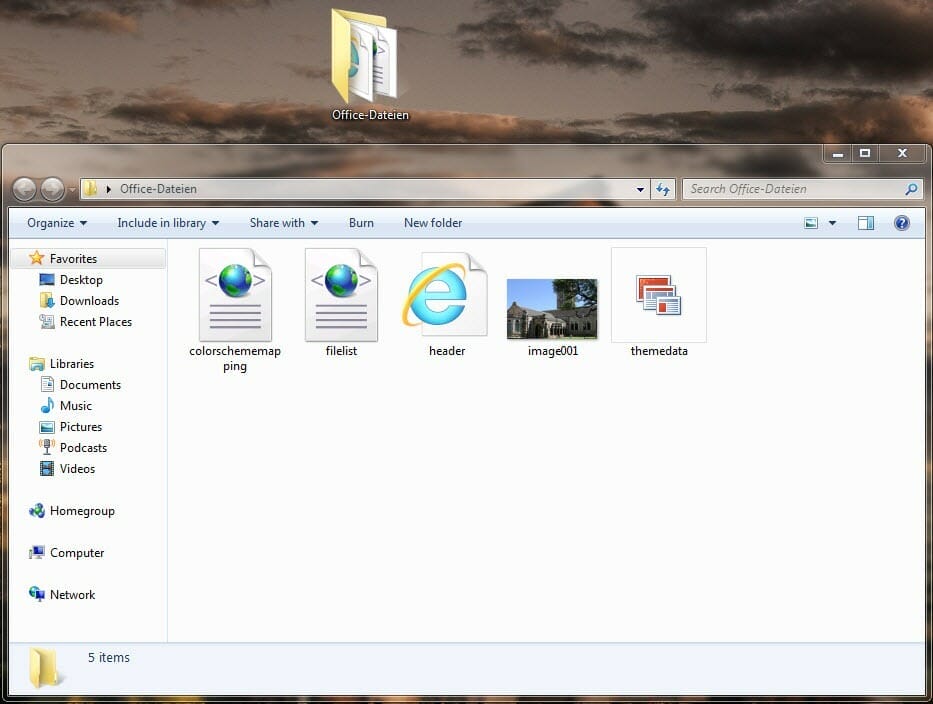Open Documents under Libraries
The width and height of the screenshot is (933, 704).
[90, 385]
